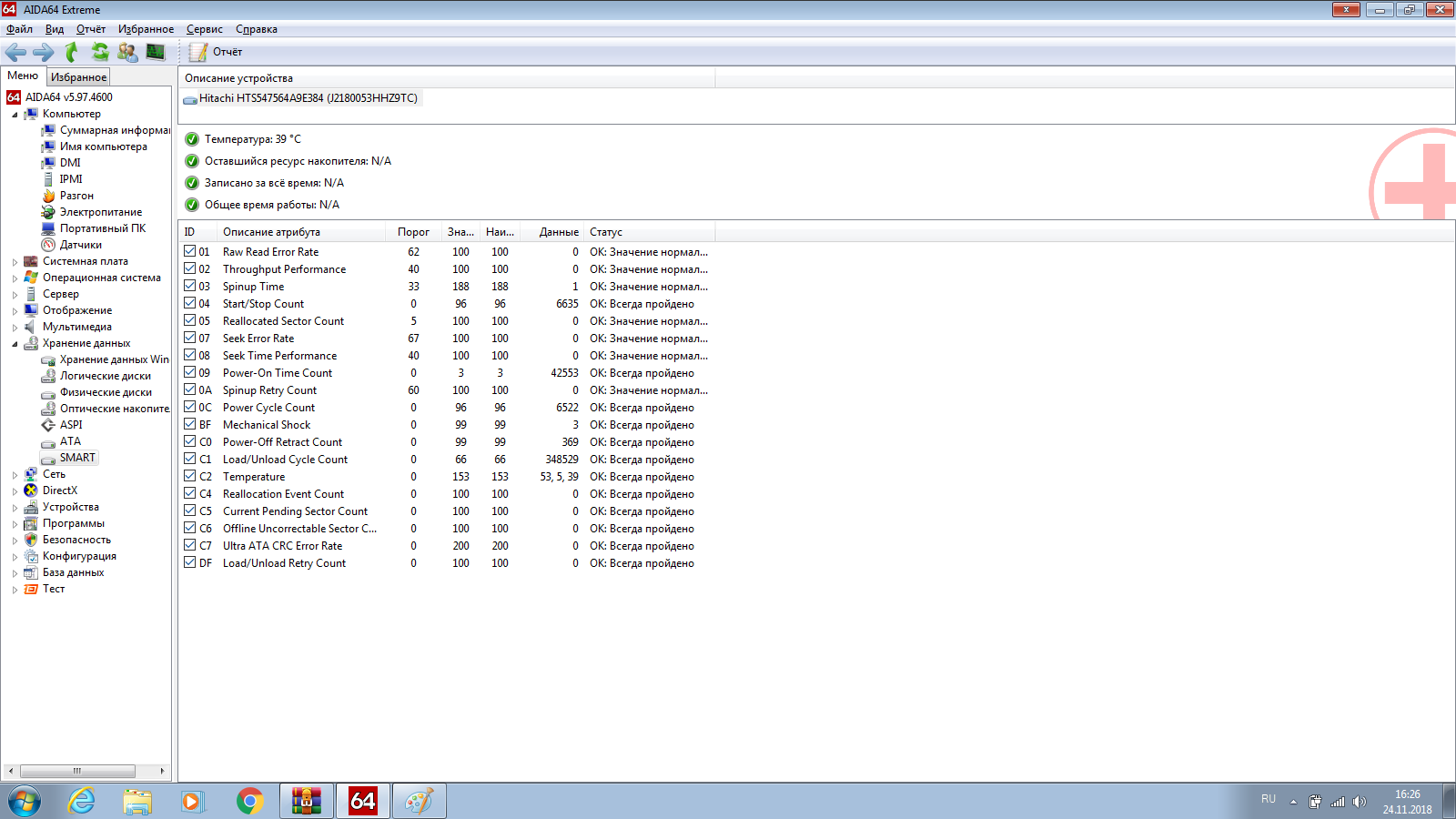Click the Refresh toolbar icon
1456x819 pixels.
99,52
